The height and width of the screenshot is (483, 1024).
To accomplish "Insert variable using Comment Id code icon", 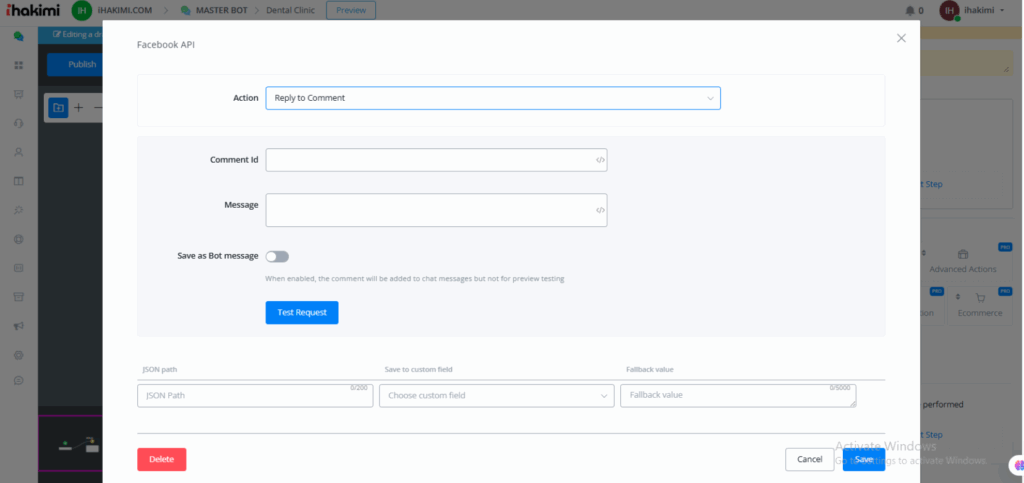I will pos(600,160).
